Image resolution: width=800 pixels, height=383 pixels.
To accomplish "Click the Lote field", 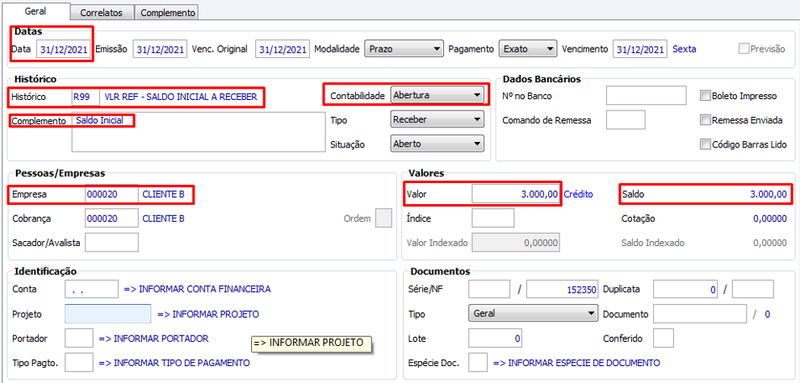I will tap(495, 338).
